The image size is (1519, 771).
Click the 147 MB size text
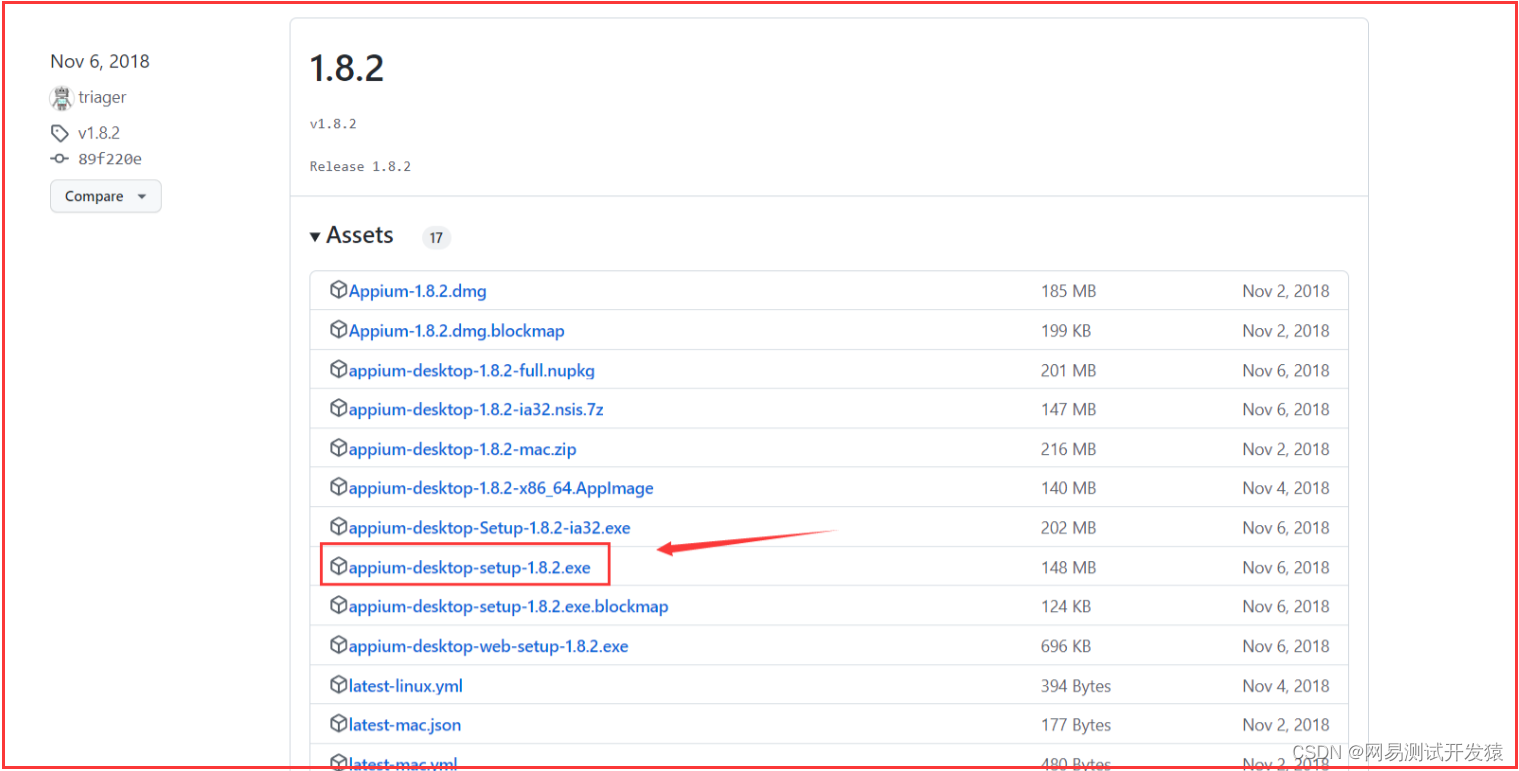pos(1068,409)
